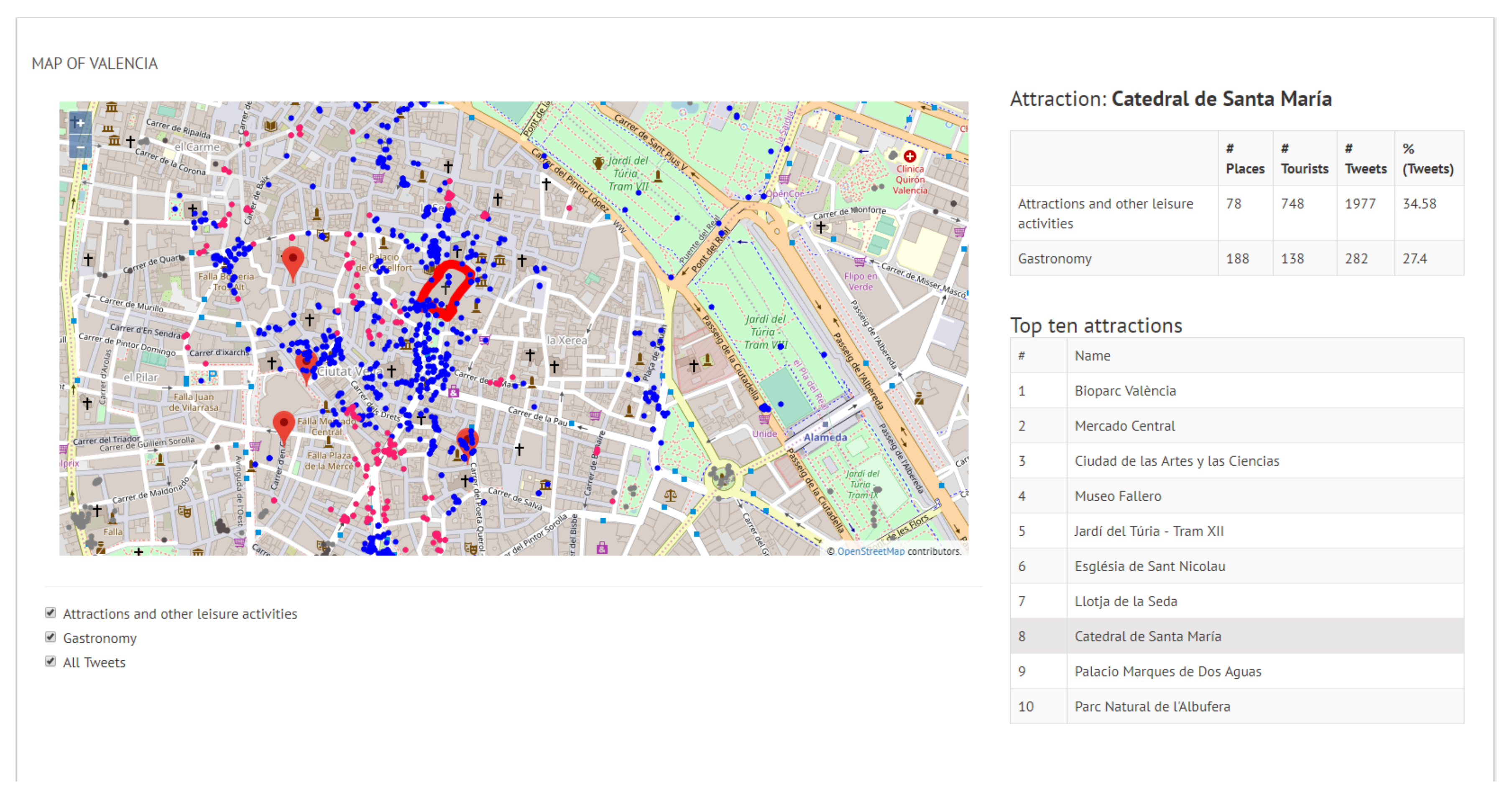Click the Gastronomy row in statistics table
The image size is (1512, 799).
point(1054,259)
